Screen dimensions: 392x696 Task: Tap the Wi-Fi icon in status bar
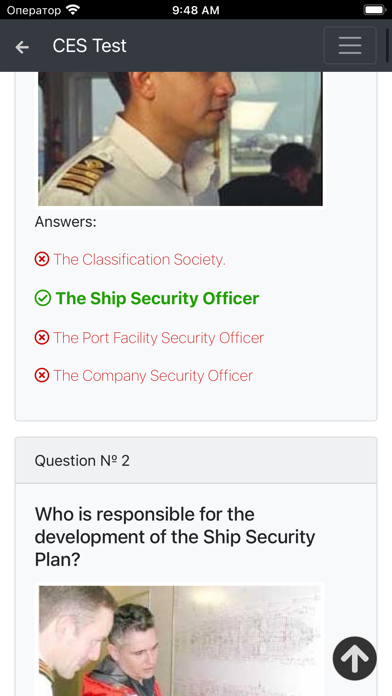coord(72,9)
